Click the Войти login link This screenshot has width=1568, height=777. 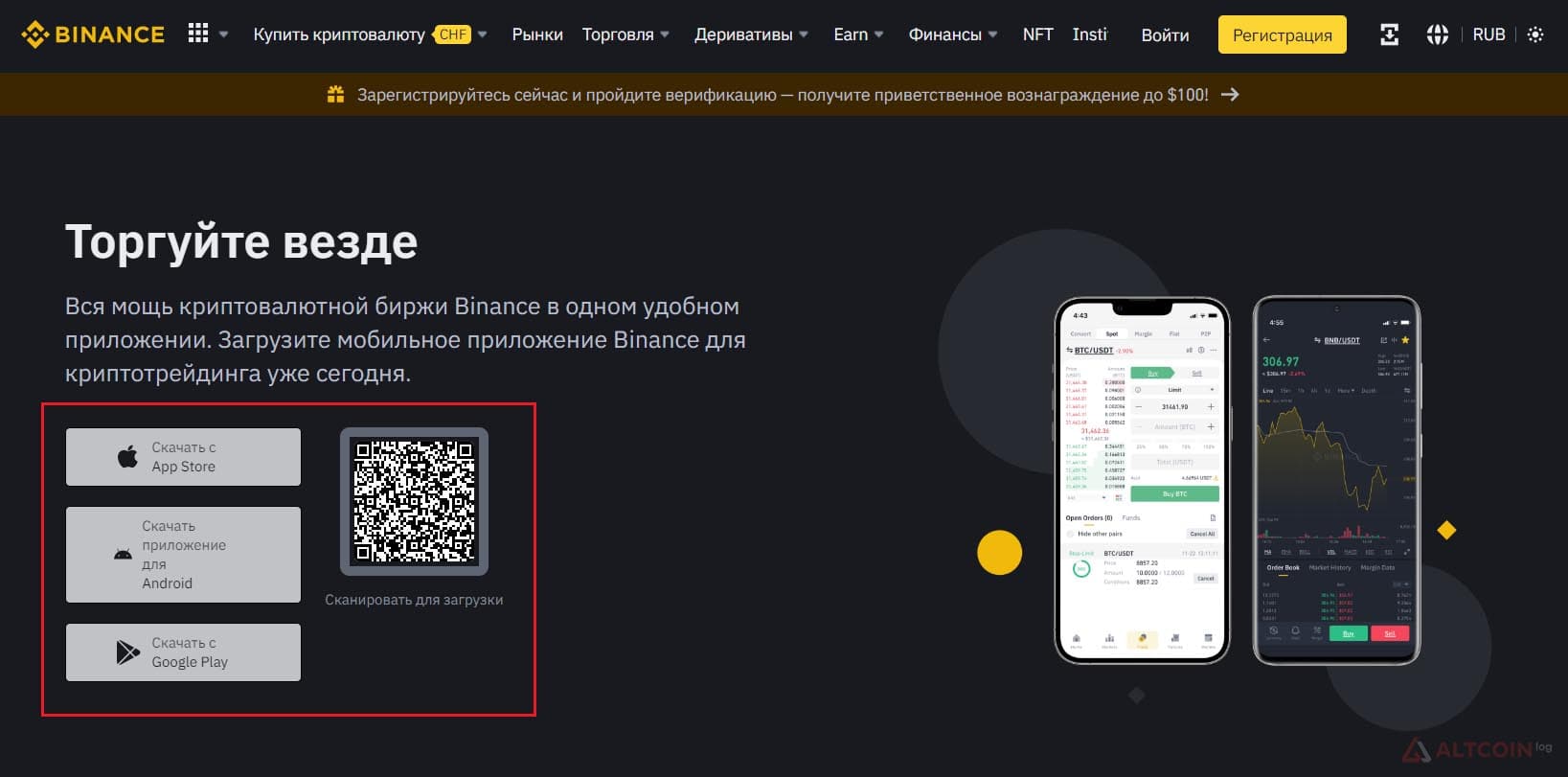point(1165,34)
